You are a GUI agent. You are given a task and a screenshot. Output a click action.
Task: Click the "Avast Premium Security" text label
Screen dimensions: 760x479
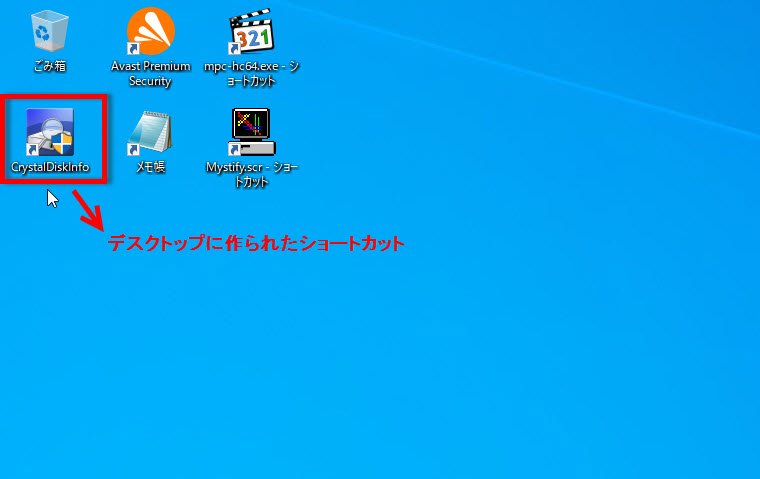(150, 74)
